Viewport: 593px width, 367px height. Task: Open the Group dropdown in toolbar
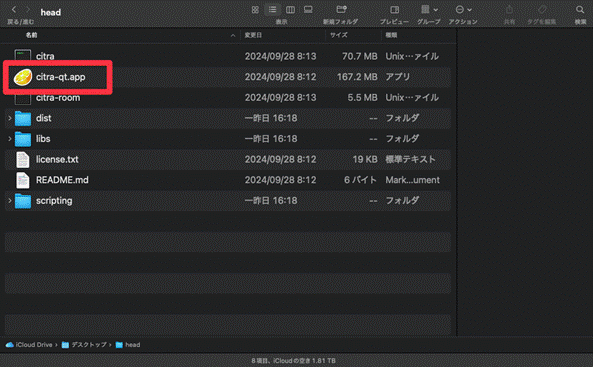coord(429,9)
